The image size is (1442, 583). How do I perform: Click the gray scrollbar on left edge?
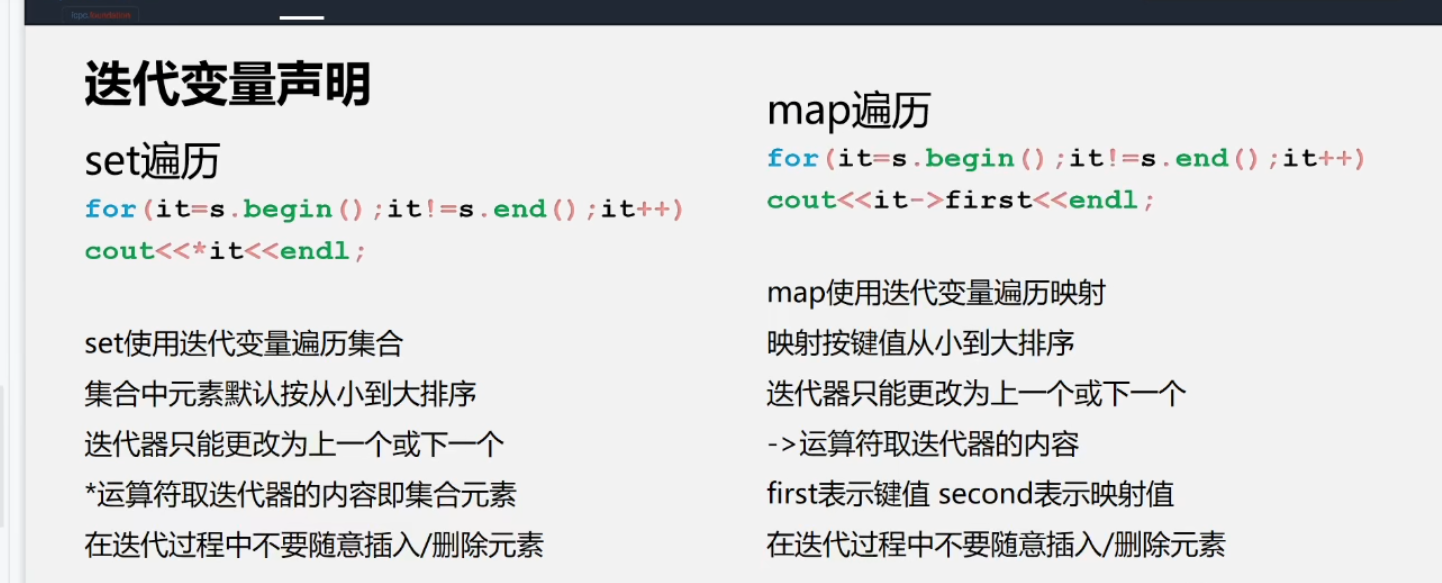pos(3,455)
